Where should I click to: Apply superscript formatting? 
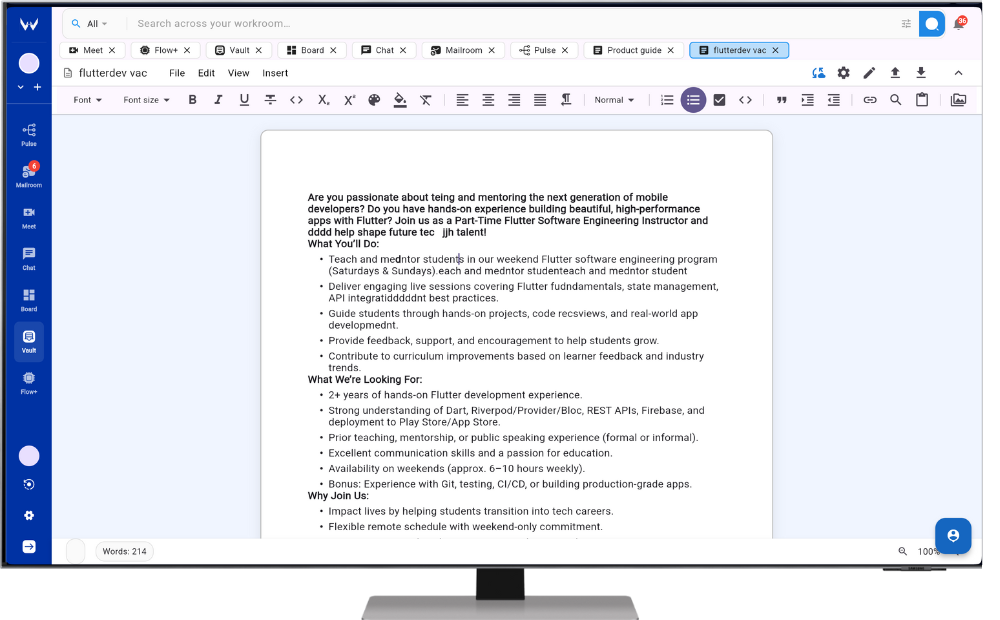pyautogui.click(x=349, y=100)
